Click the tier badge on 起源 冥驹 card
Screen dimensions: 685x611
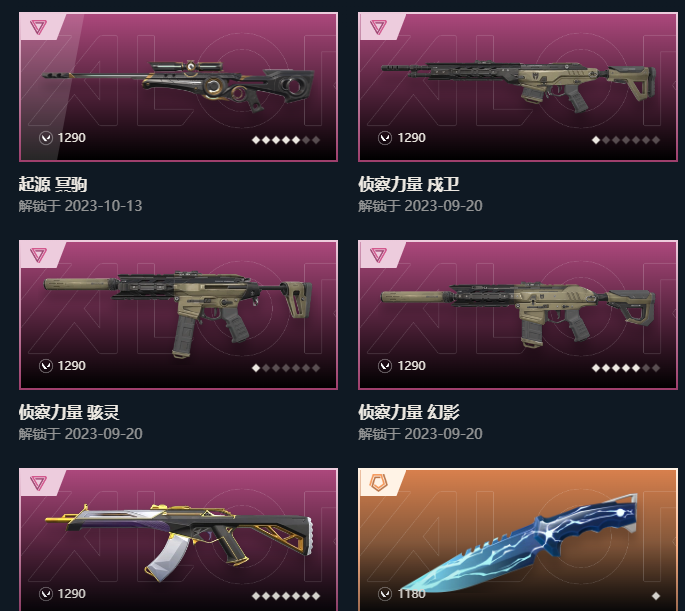pos(38,27)
